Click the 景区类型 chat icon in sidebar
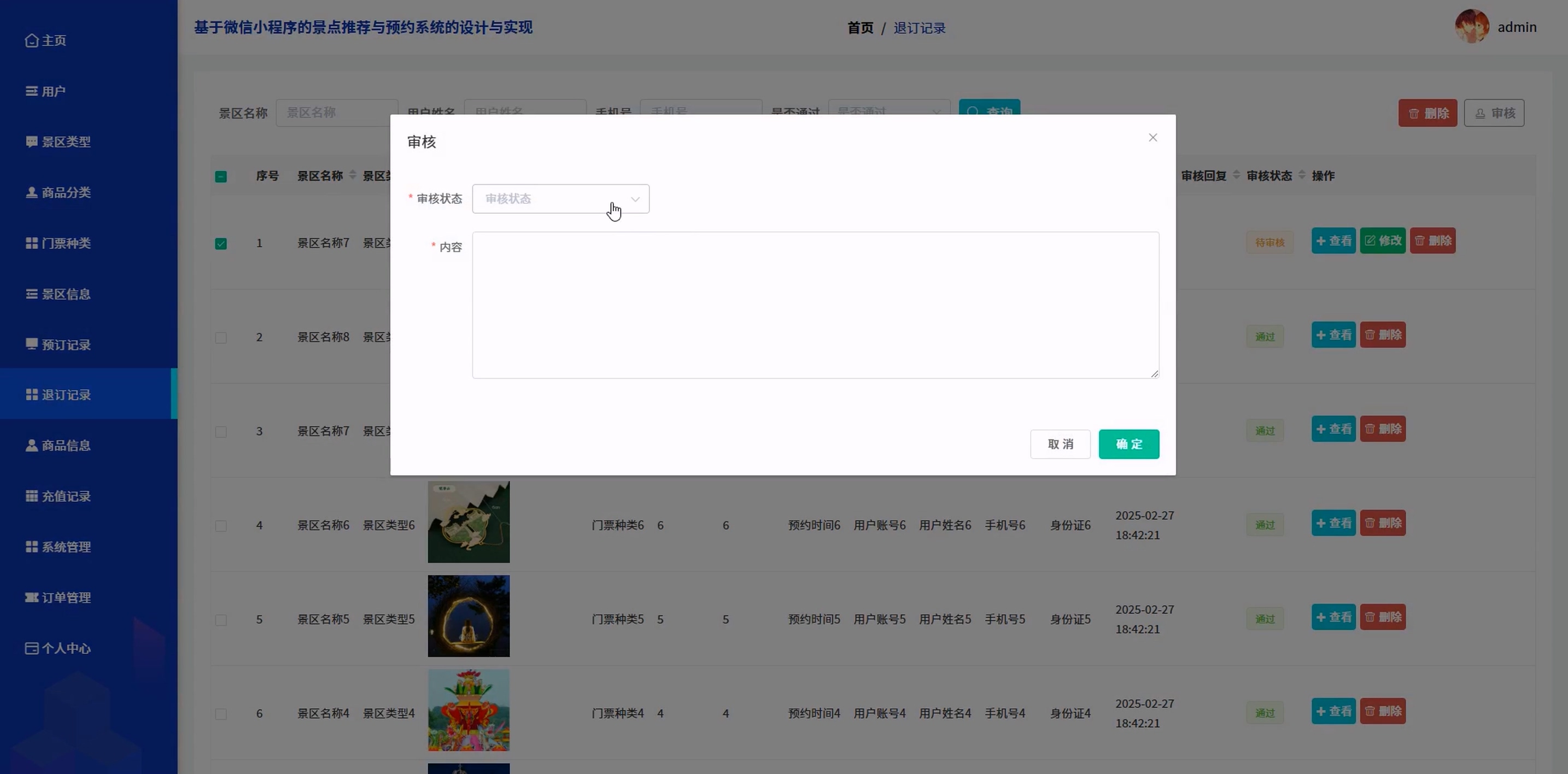 [32, 142]
